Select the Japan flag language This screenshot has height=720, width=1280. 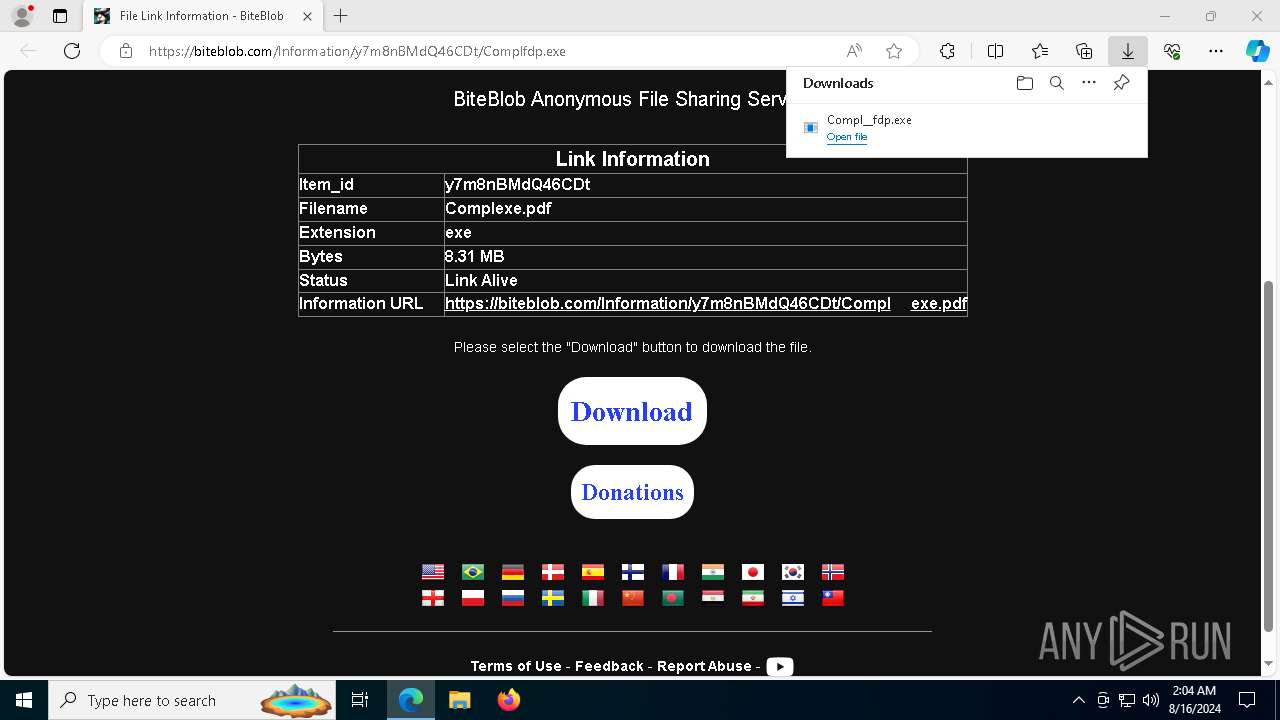(753, 572)
